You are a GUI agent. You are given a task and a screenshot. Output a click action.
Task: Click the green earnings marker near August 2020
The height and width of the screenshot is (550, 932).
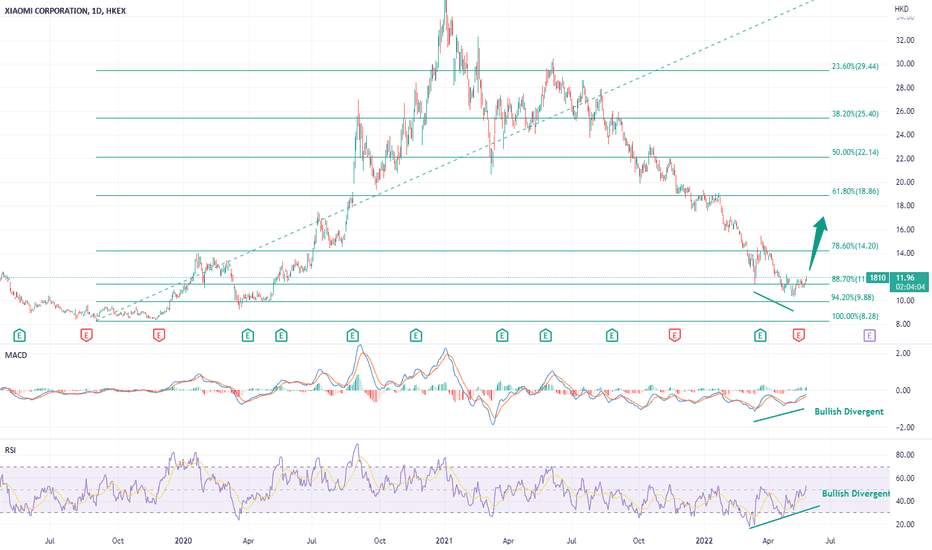point(352,336)
